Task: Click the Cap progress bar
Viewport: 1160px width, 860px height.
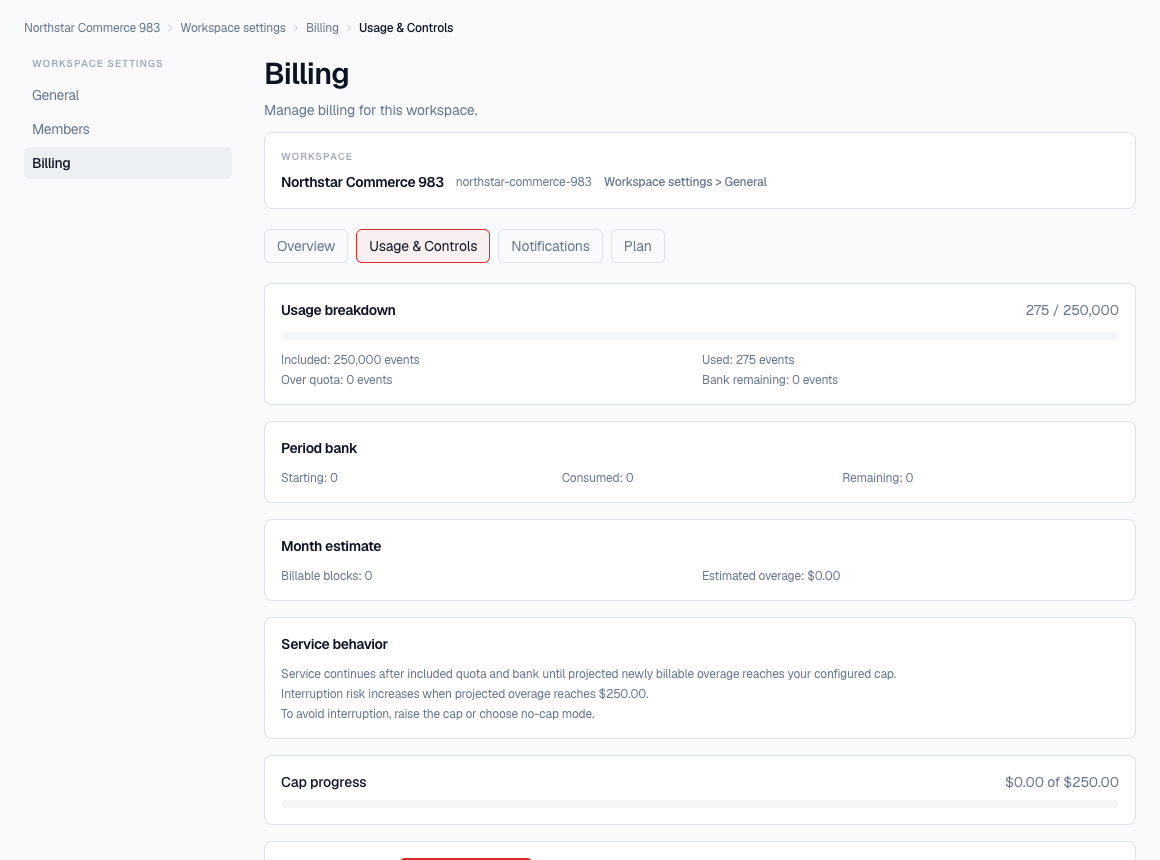Action: pos(700,803)
